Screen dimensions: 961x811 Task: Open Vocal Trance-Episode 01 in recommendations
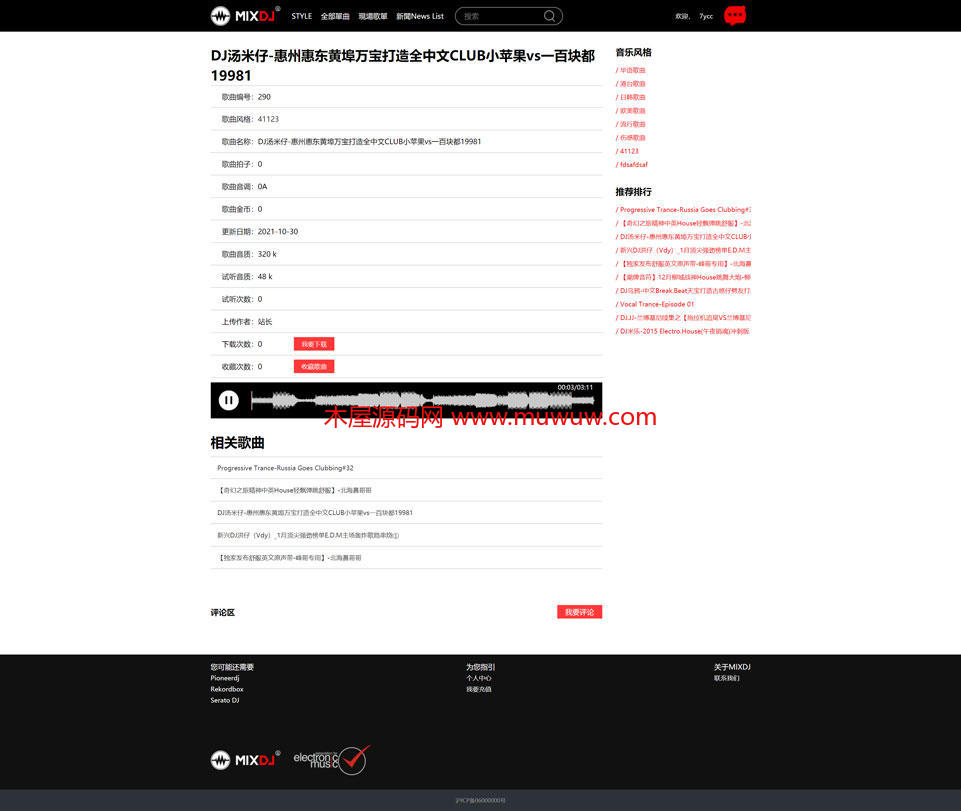coord(656,304)
